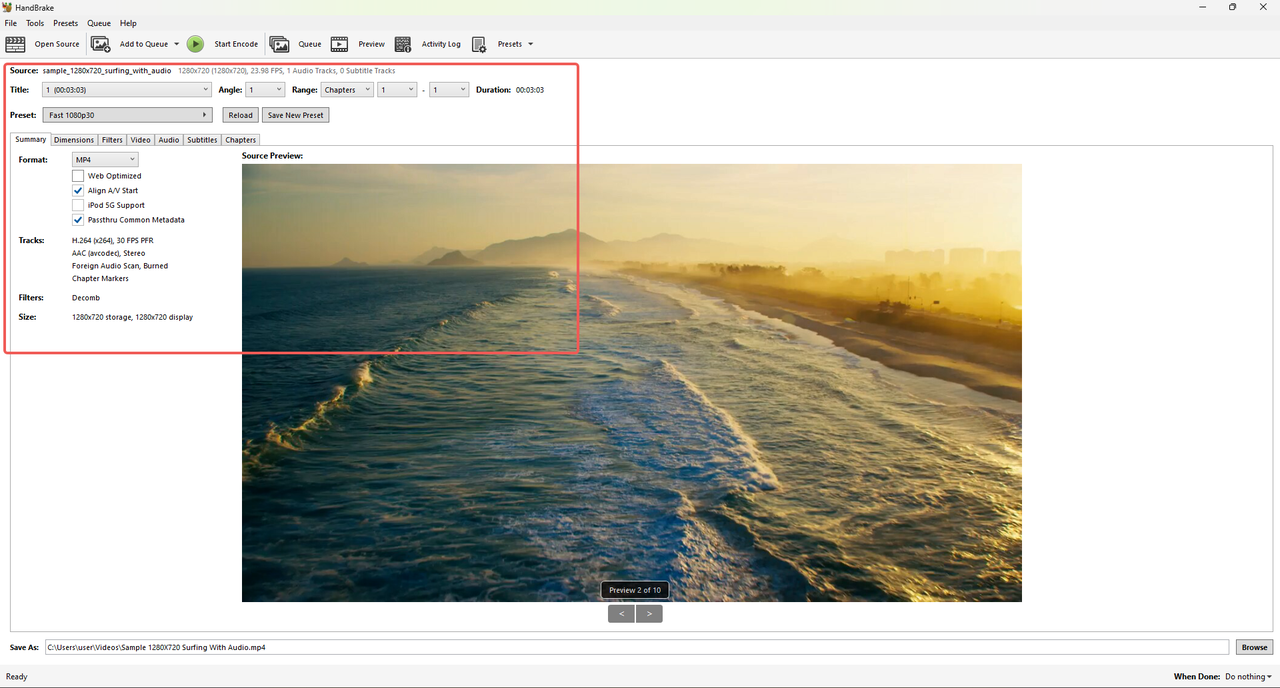Click the Save As file path field
This screenshot has height=688, width=1280.
(637, 647)
